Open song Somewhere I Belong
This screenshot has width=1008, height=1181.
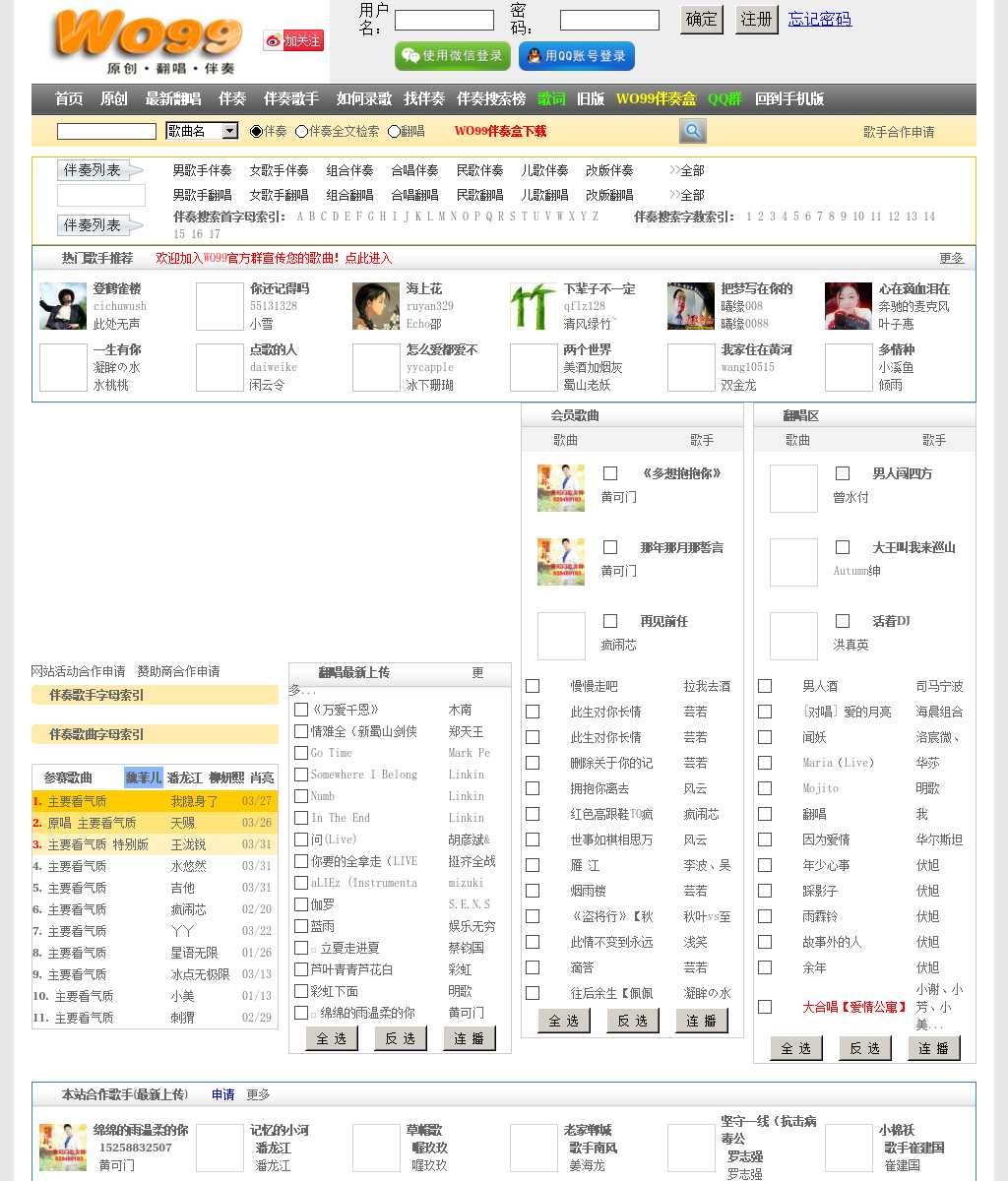364,775
